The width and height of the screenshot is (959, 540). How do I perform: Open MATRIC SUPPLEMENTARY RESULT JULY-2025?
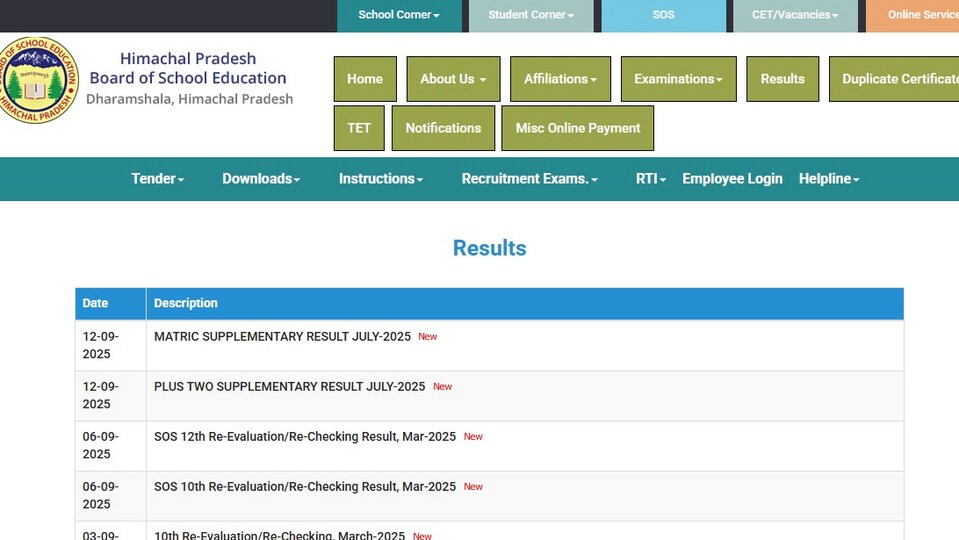tap(282, 336)
